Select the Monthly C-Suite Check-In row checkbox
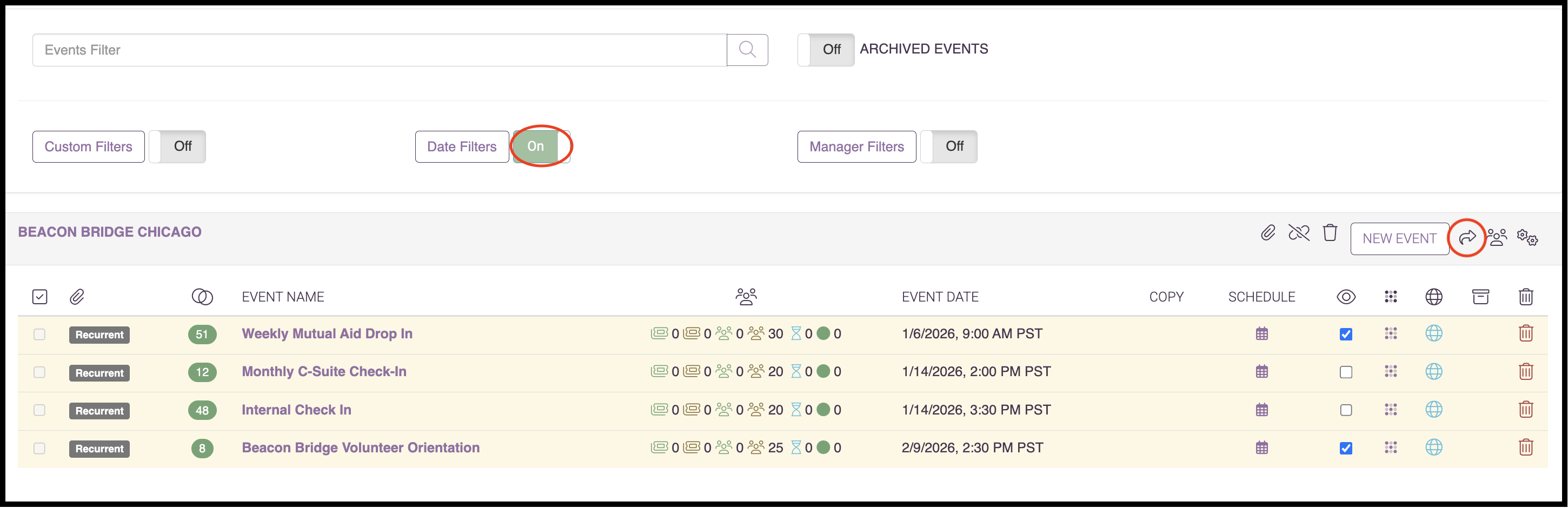Image resolution: width=1568 pixels, height=508 pixels. point(39,372)
